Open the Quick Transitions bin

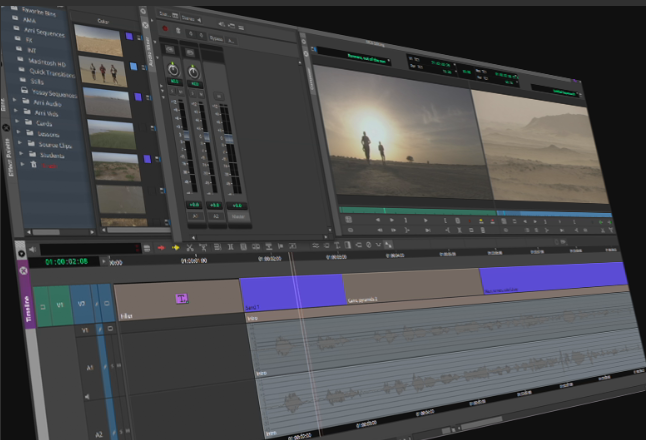click(52, 73)
